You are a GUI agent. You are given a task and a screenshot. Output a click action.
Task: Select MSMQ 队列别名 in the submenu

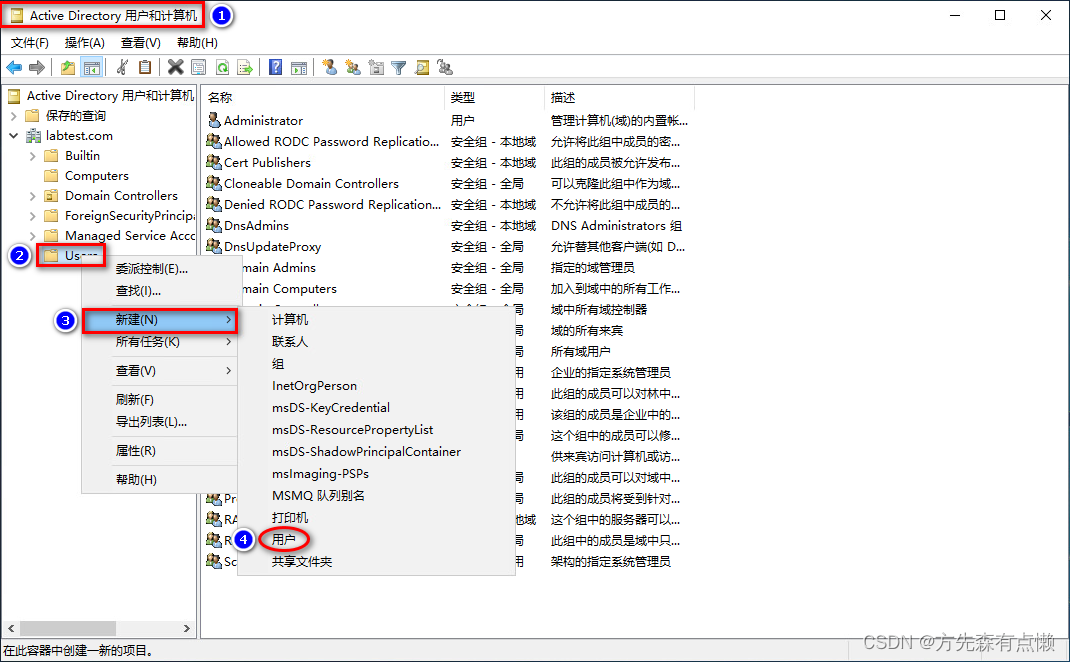pyautogui.click(x=318, y=495)
